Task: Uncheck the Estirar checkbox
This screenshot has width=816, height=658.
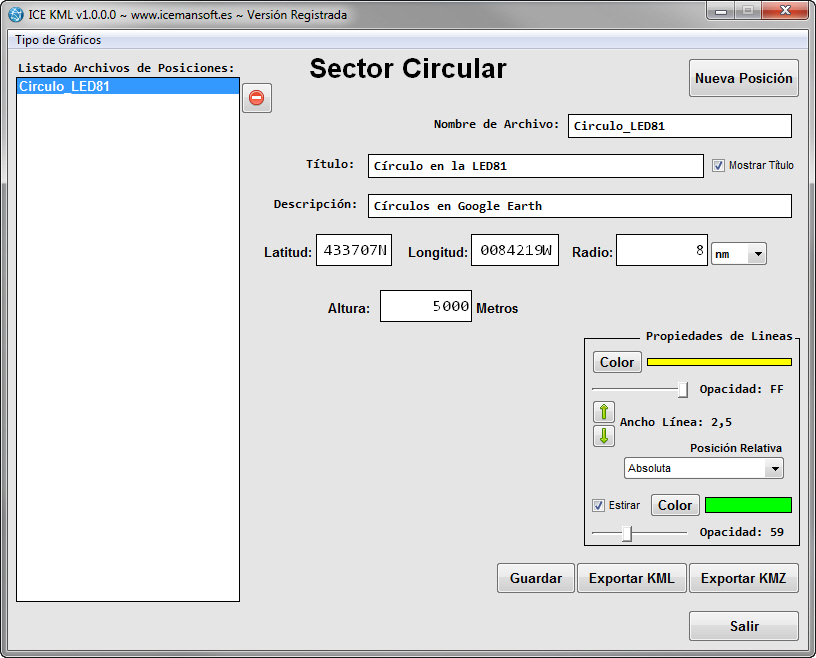Action: tap(598, 505)
